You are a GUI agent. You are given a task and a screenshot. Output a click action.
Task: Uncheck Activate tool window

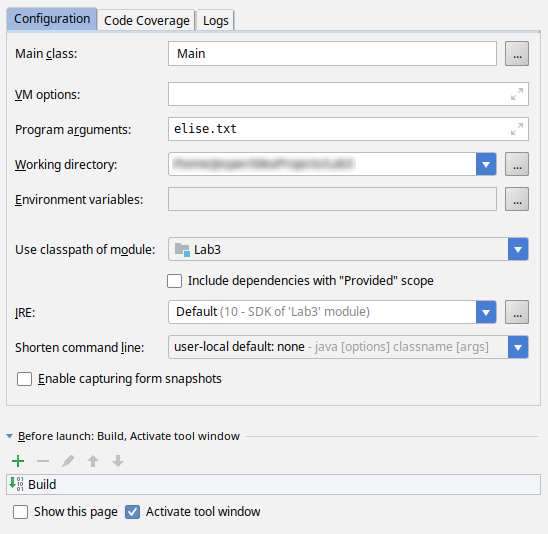coord(132,512)
